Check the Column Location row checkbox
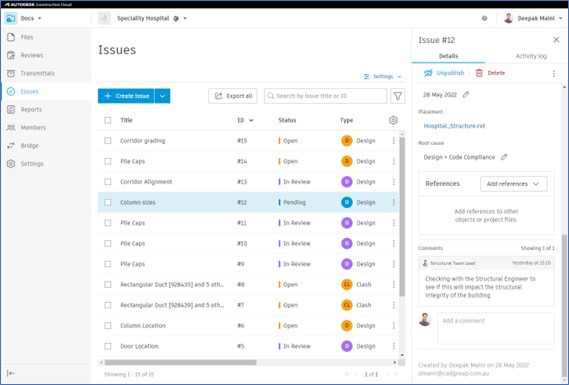Image resolution: width=569 pixels, height=385 pixels. coord(108,325)
